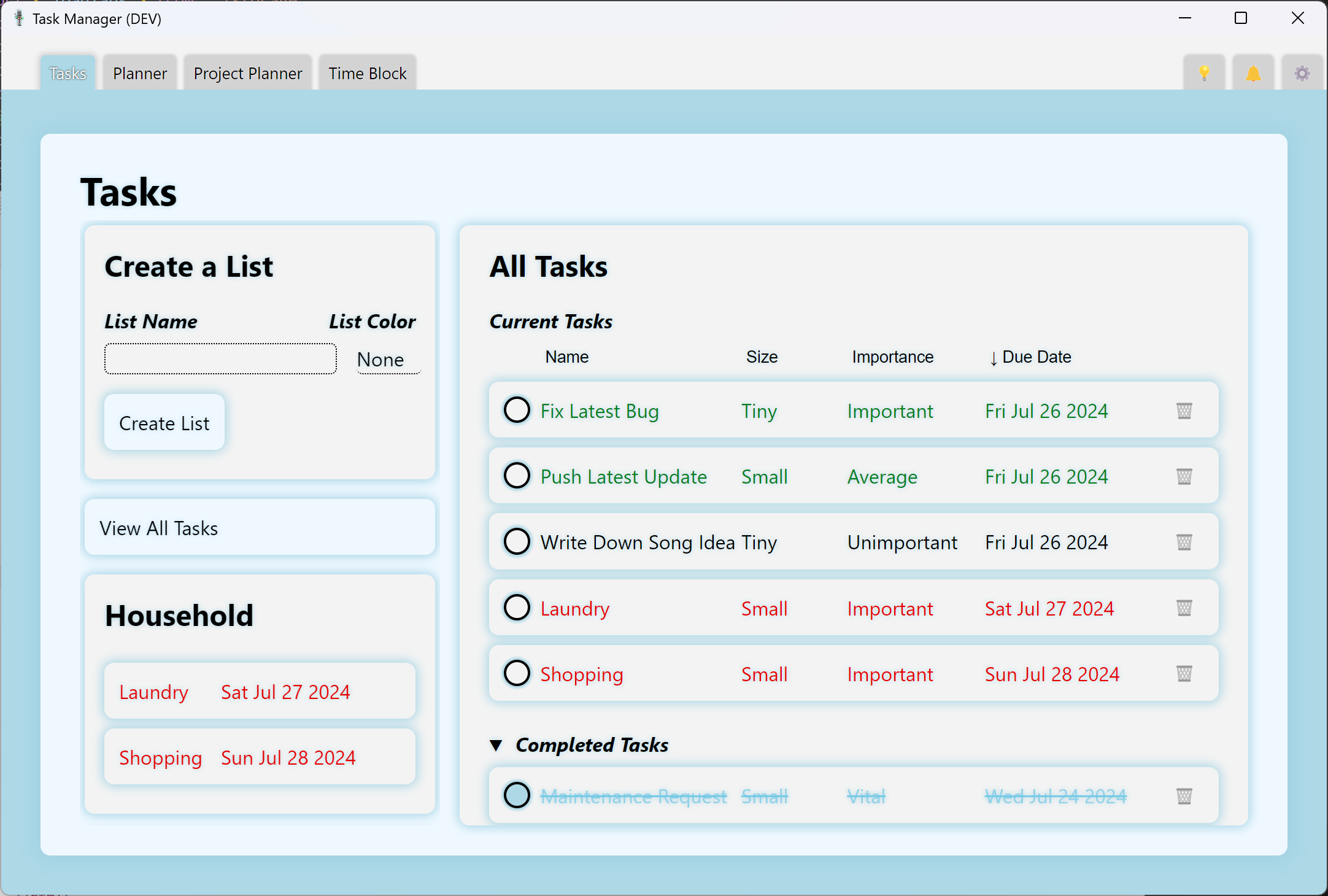Click the Sun Jul 28 2024 date in All Tasks

tap(1052, 674)
